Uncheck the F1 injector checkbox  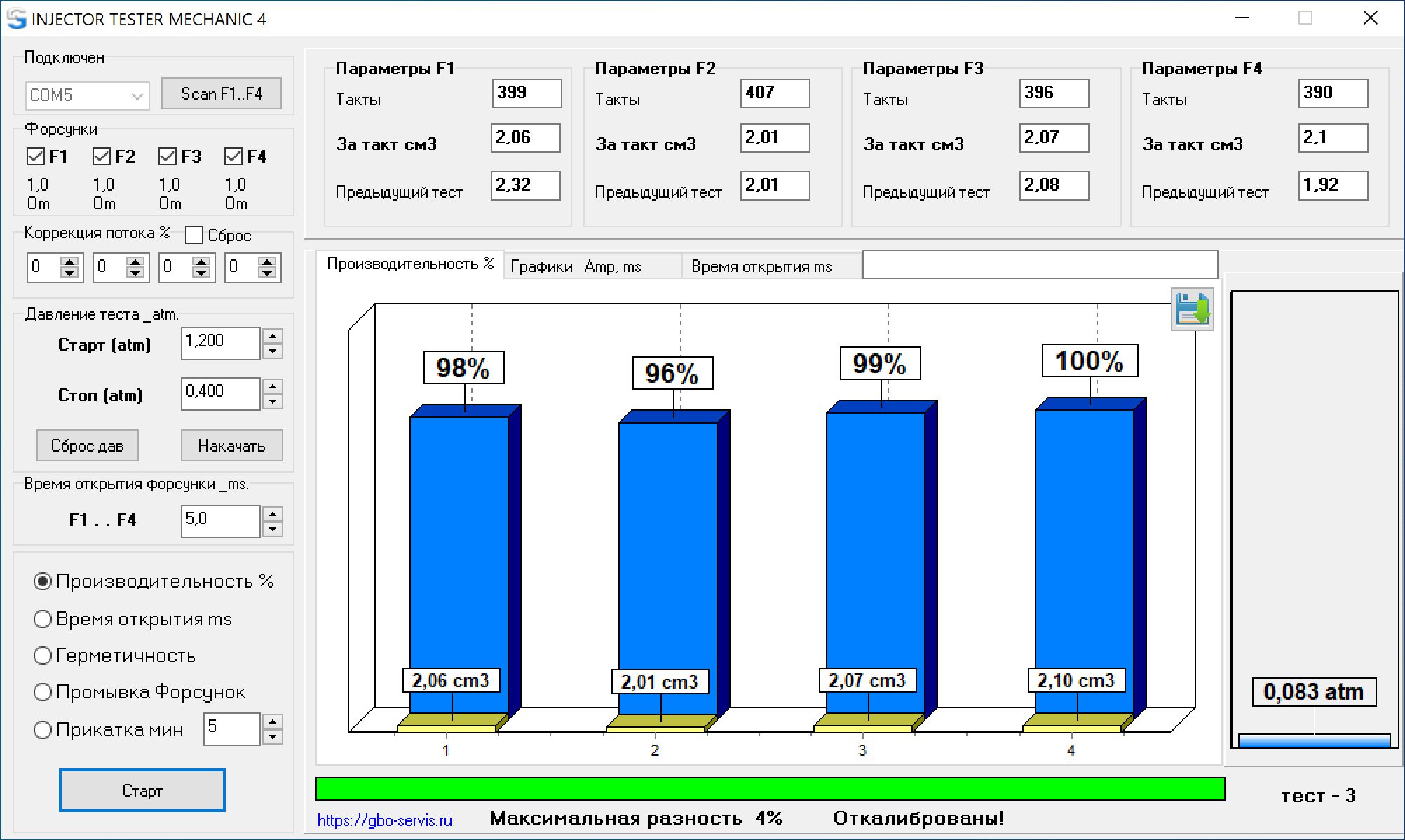click(36, 156)
